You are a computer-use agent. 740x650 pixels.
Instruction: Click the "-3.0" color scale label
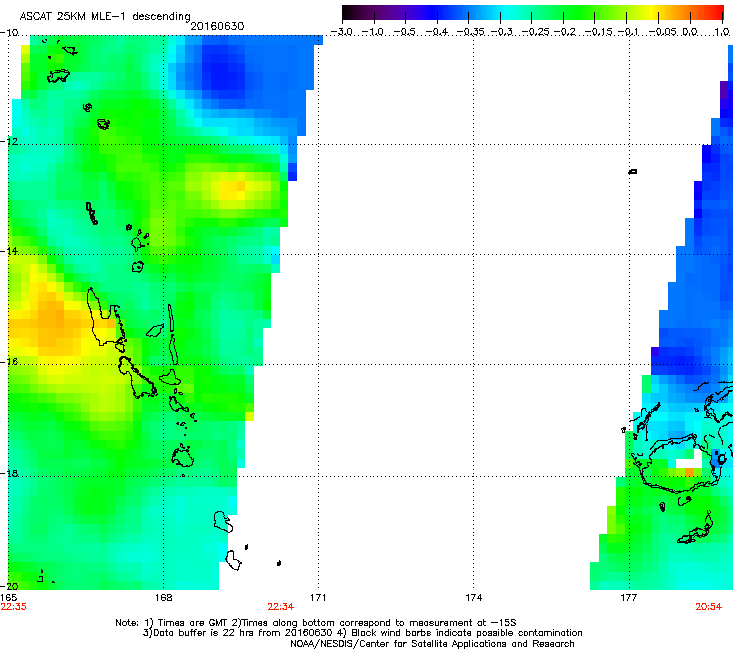[341, 32]
